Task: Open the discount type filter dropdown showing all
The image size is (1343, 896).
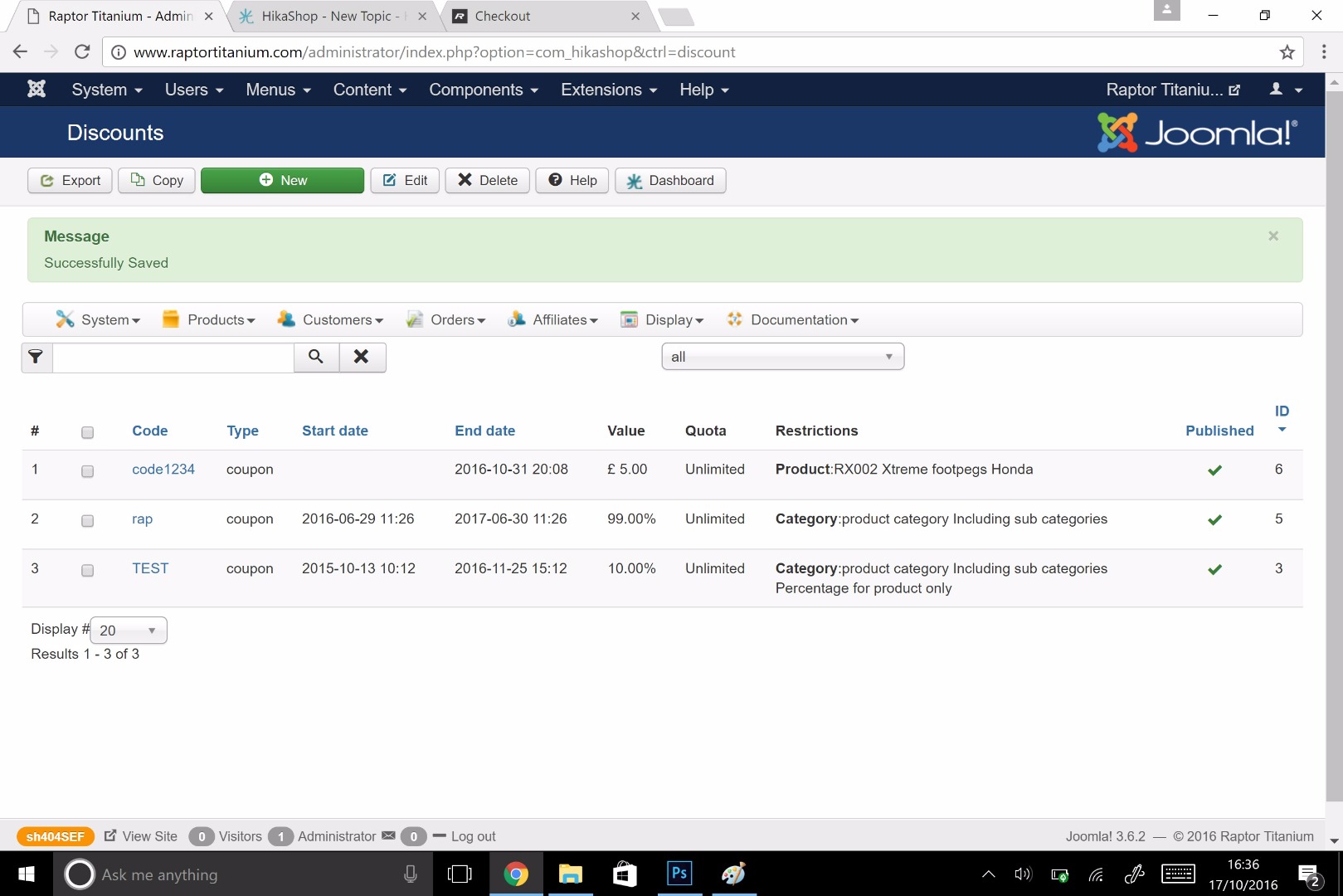Action: coord(782,357)
